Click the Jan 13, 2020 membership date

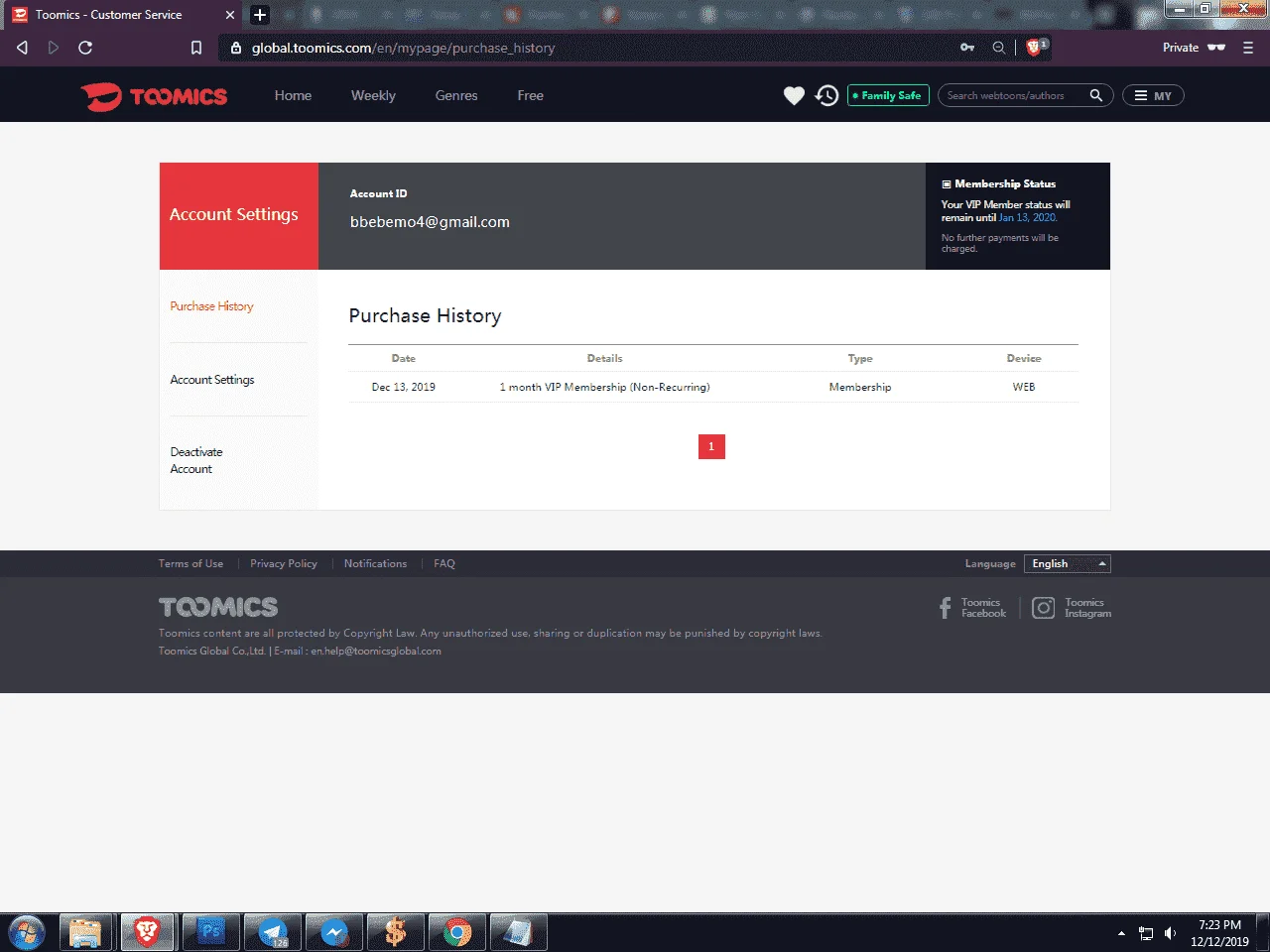[1028, 217]
